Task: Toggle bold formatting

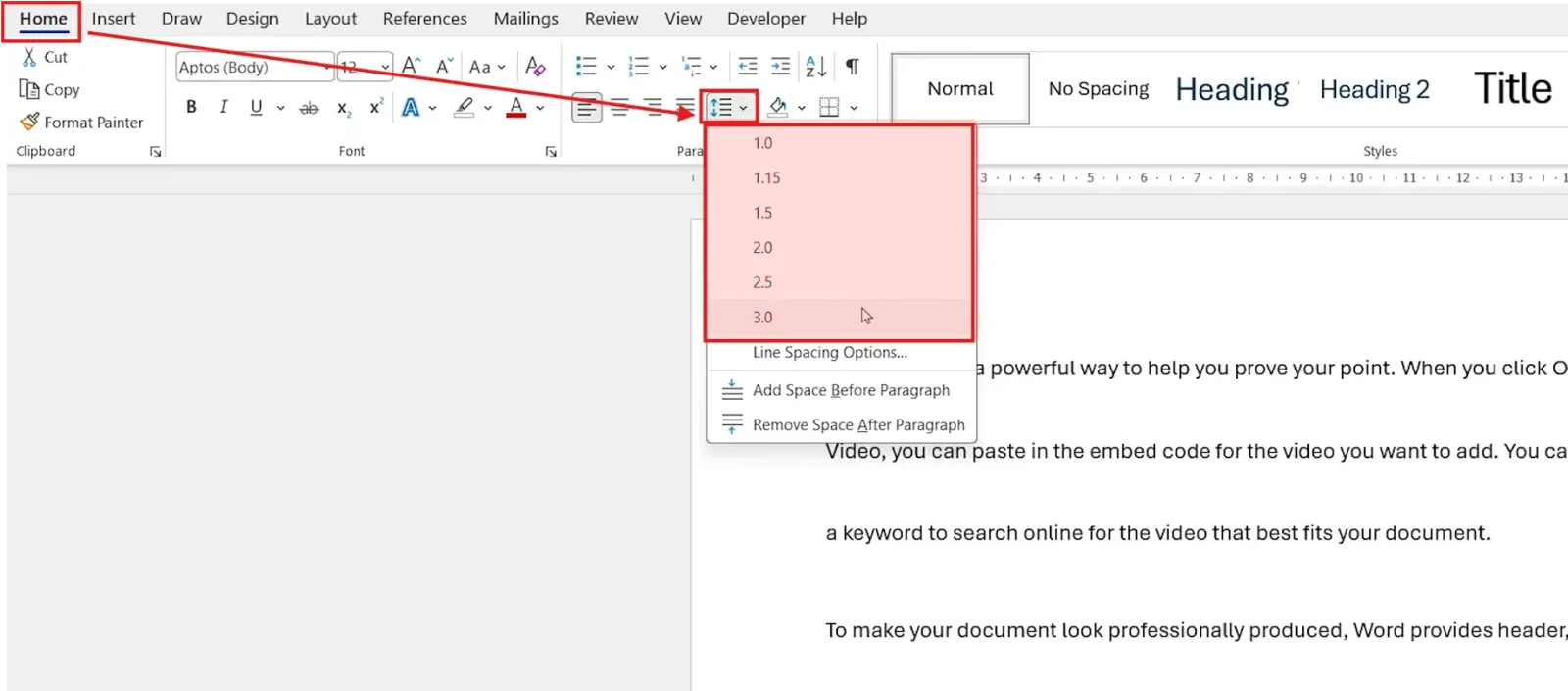Action: click(191, 107)
